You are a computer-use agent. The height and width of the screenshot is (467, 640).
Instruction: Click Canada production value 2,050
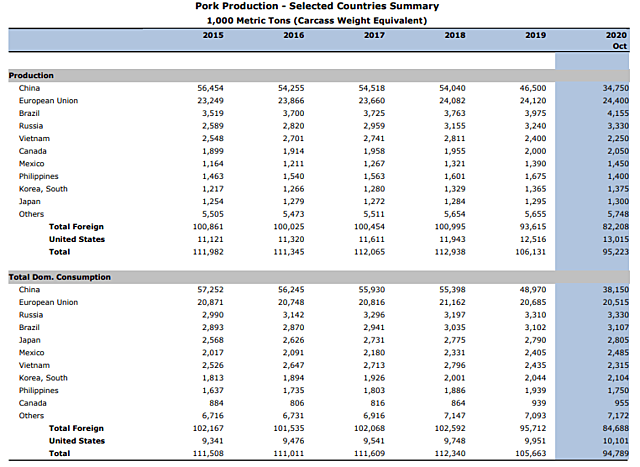tap(618, 151)
